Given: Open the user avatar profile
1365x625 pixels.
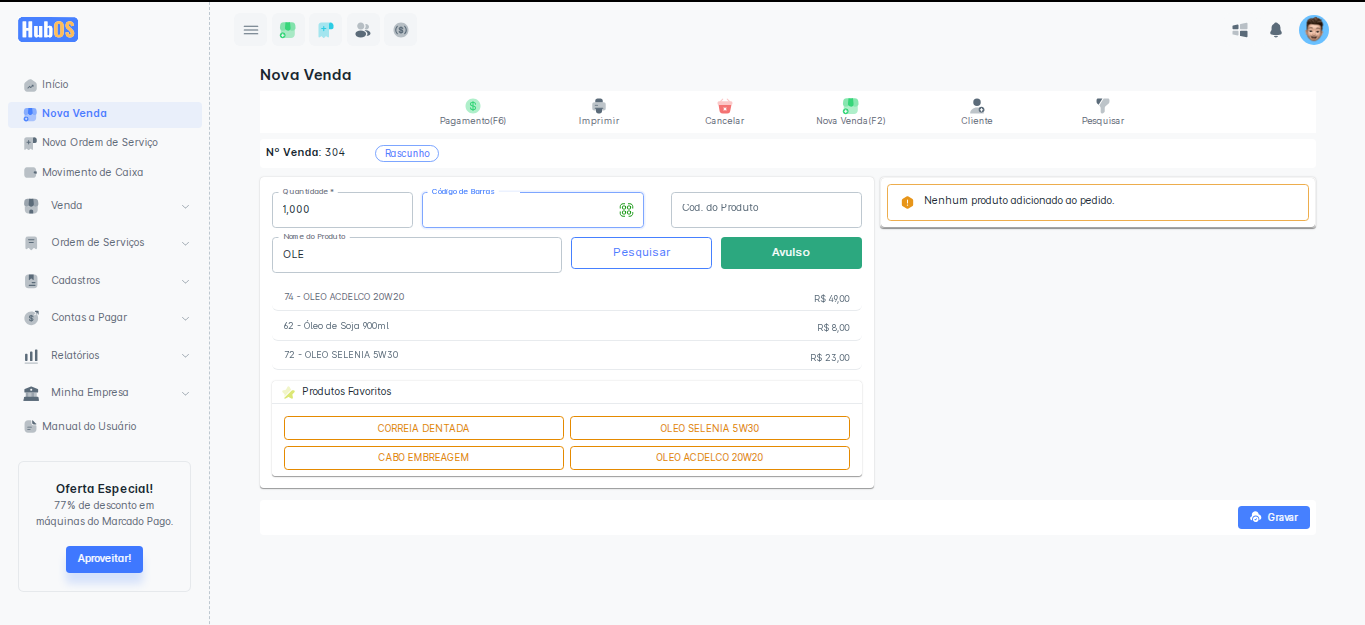Looking at the screenshot, I should click(x=1314, y=30).
